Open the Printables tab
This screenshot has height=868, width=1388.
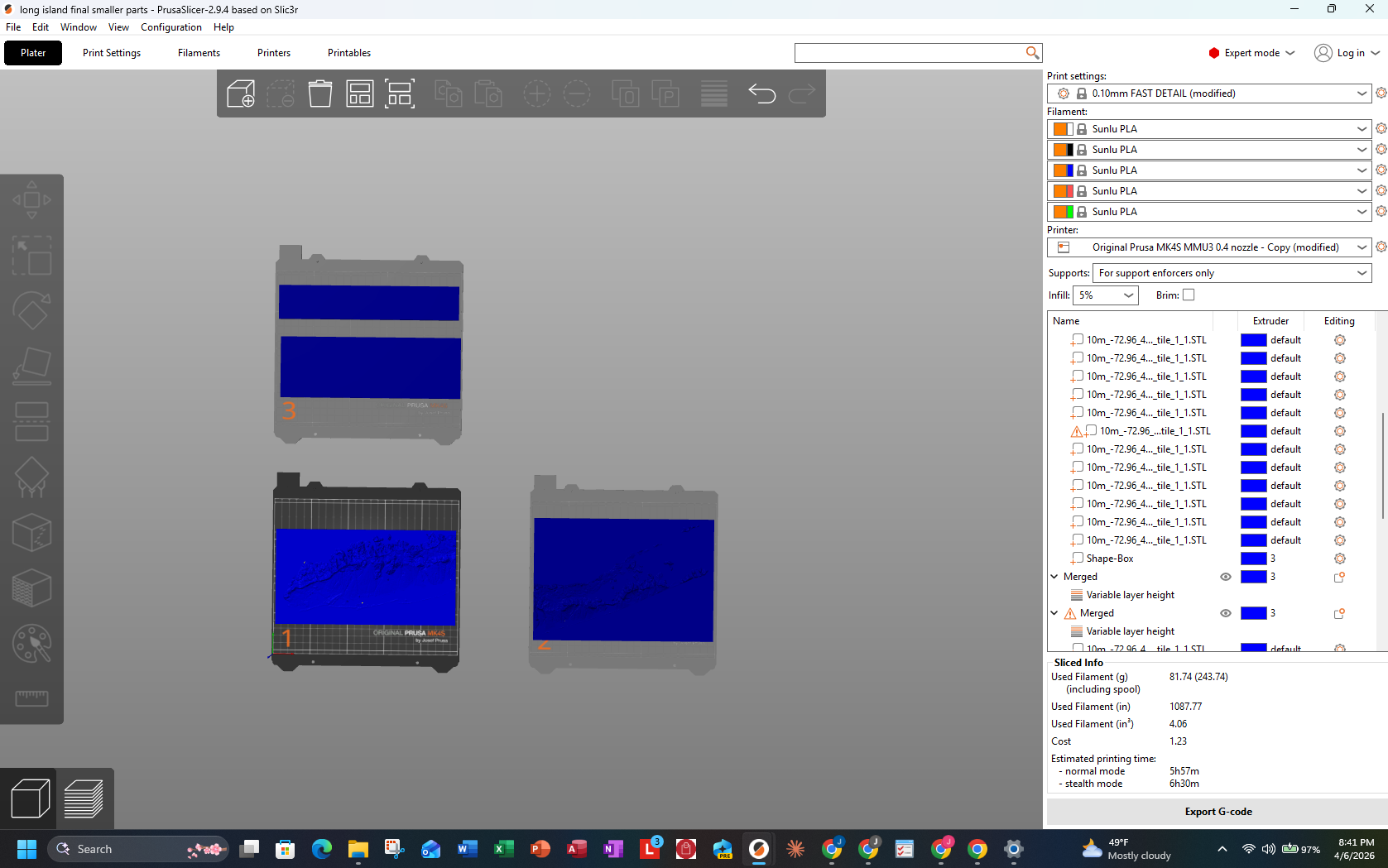[x=349, y=53]
